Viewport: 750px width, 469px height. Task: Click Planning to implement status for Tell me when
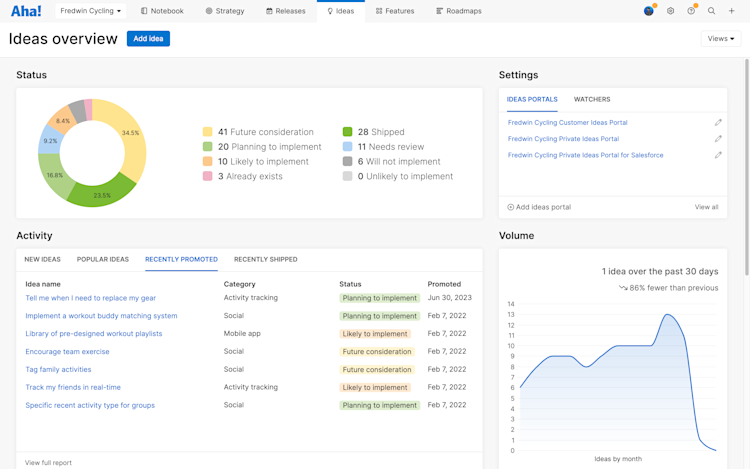click(379, 298)
